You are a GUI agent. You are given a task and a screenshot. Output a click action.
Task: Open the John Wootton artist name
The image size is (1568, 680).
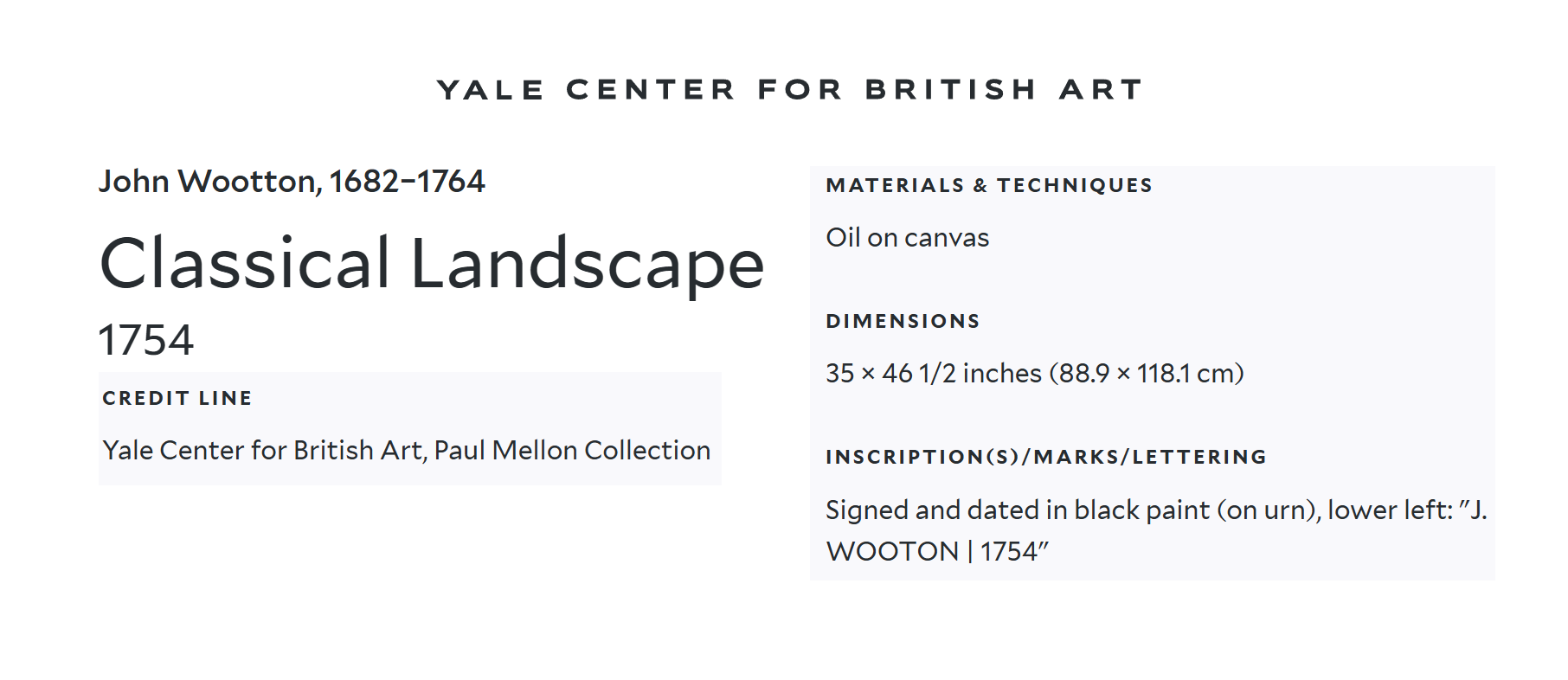tap(209, 182)
